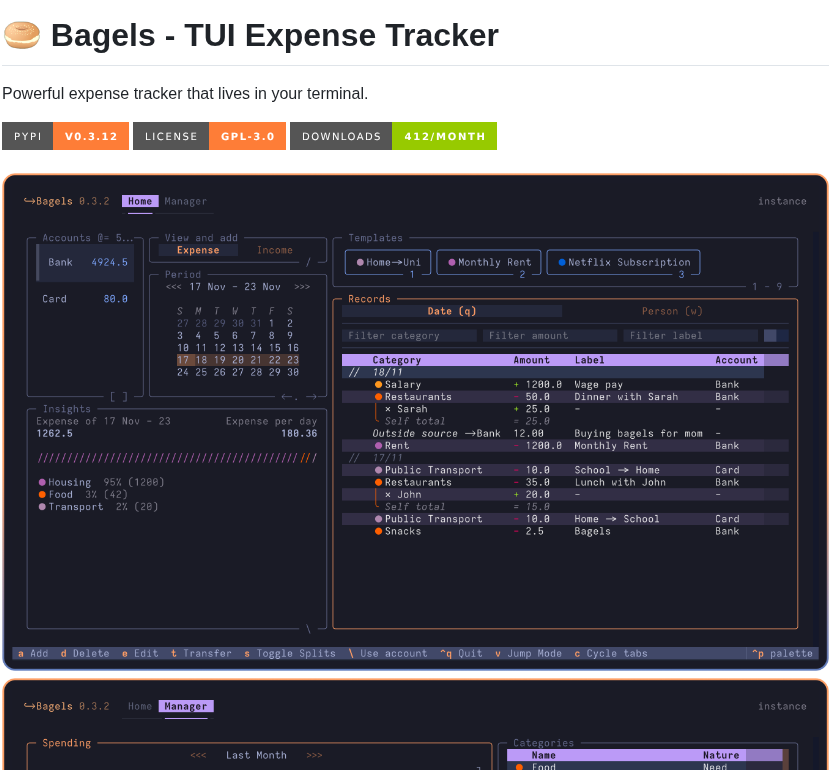Select the Card account with 80.0
Viewport: 830px width, 770px height.
pos(85,299)
